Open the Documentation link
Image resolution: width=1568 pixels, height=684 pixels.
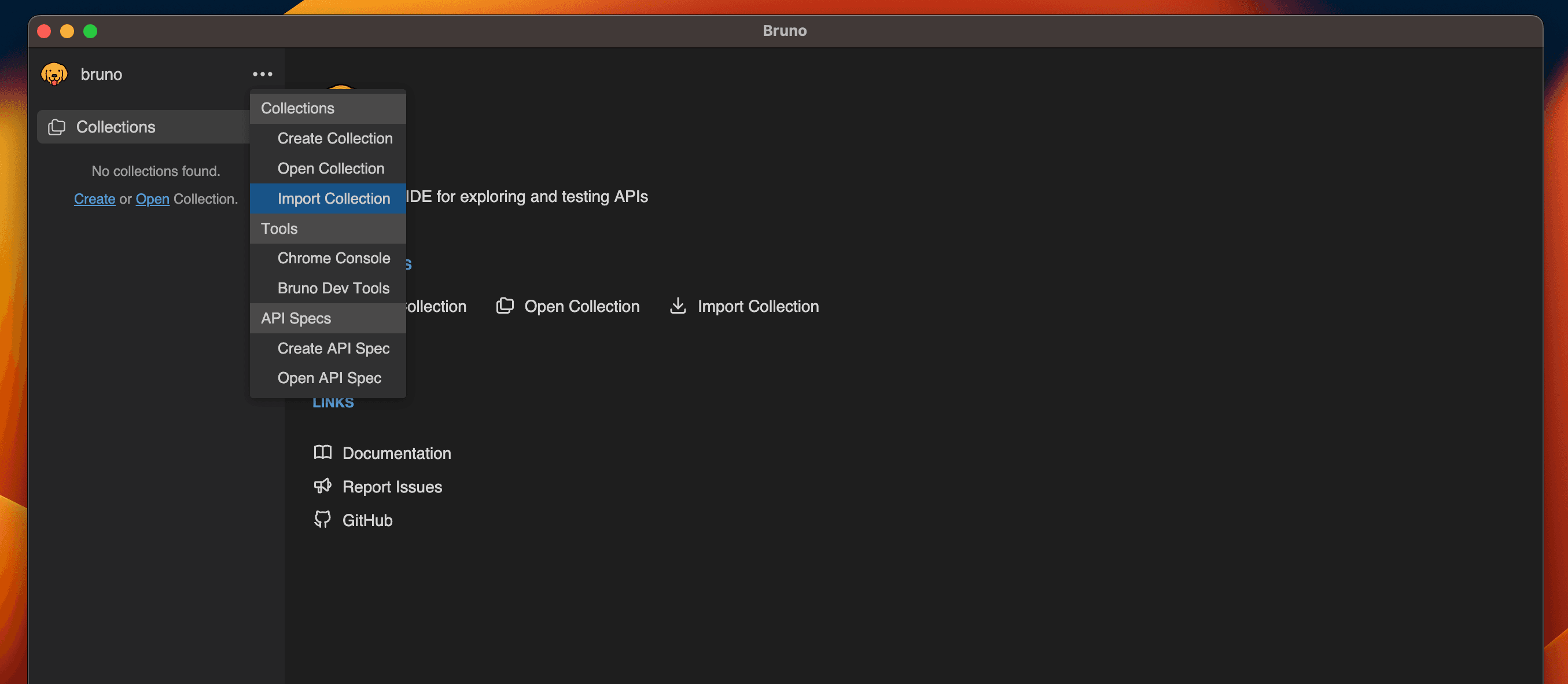396,453
